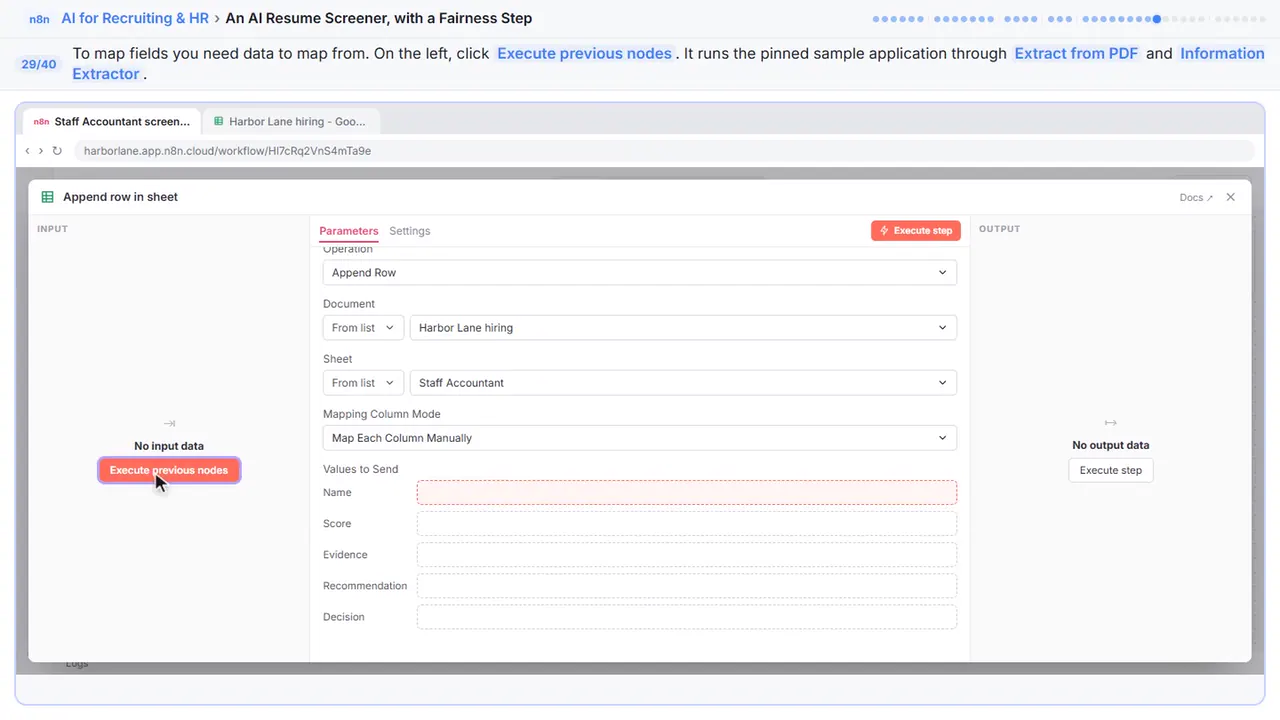
Task: Open the Settings tab of the node
Action: [x=410, y=231]
